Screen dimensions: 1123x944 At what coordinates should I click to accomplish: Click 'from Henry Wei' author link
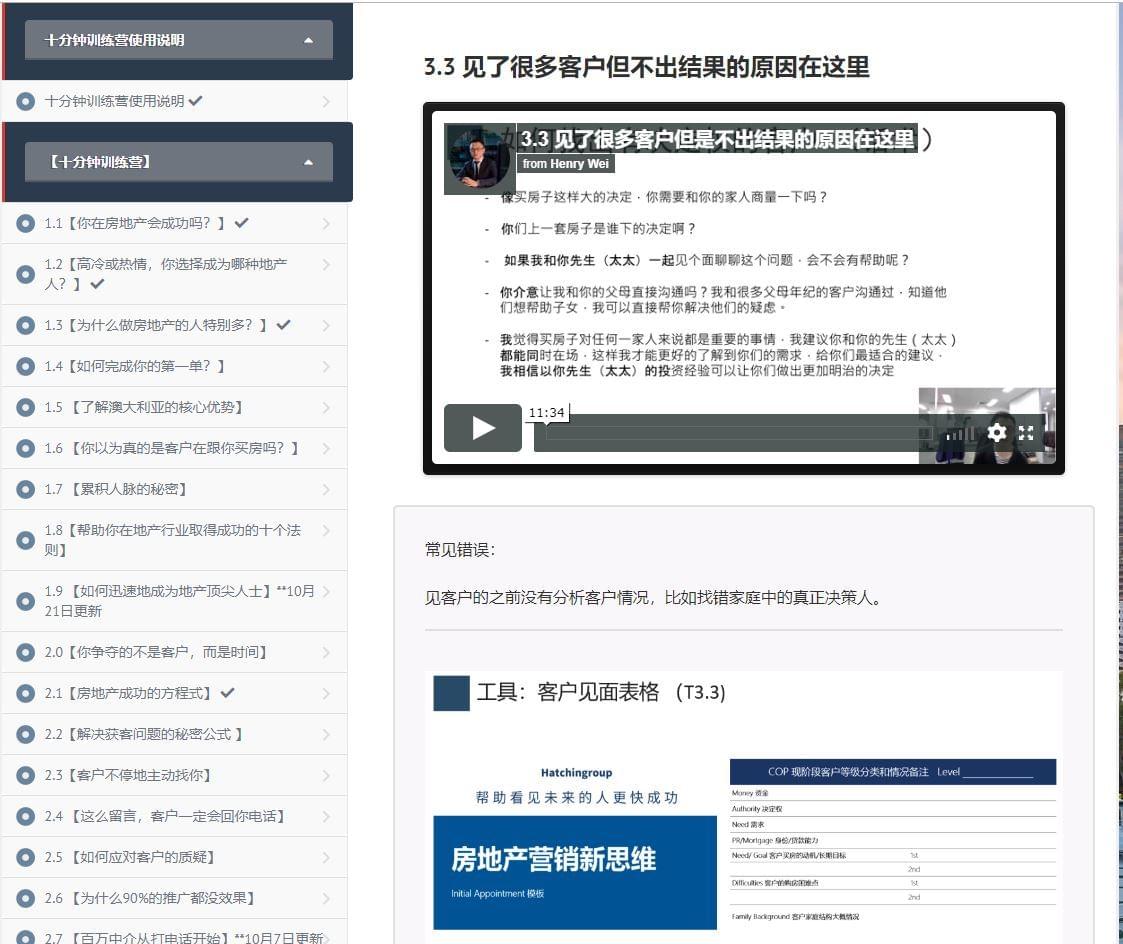coord(562,163)
